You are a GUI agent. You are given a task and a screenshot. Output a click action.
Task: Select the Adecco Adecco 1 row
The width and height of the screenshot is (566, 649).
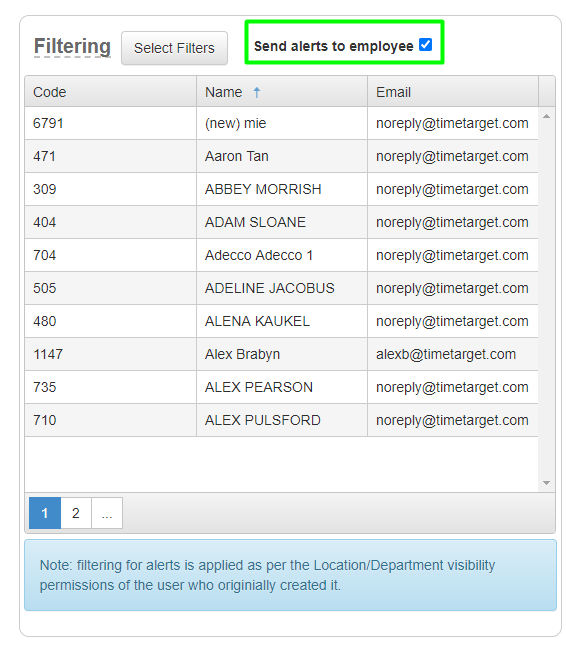click(282, 255)
